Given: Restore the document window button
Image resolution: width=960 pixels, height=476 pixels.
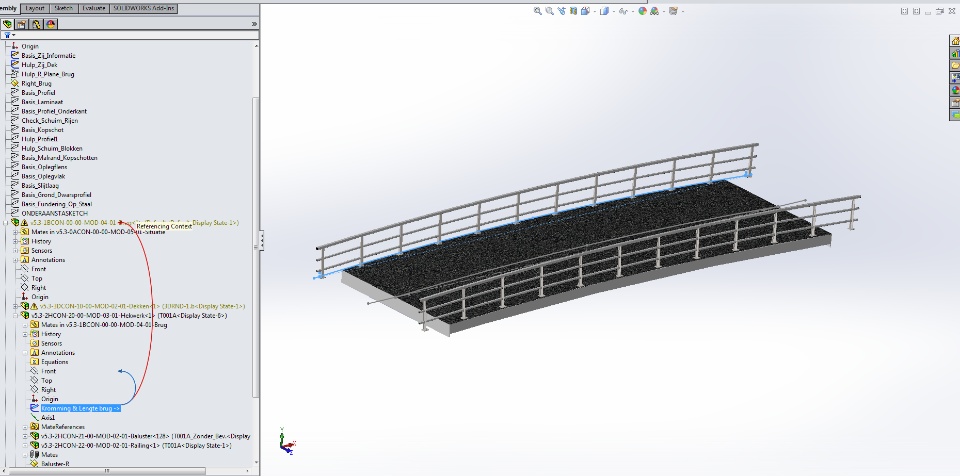Looking at the screenshot, I should point(939,11).
